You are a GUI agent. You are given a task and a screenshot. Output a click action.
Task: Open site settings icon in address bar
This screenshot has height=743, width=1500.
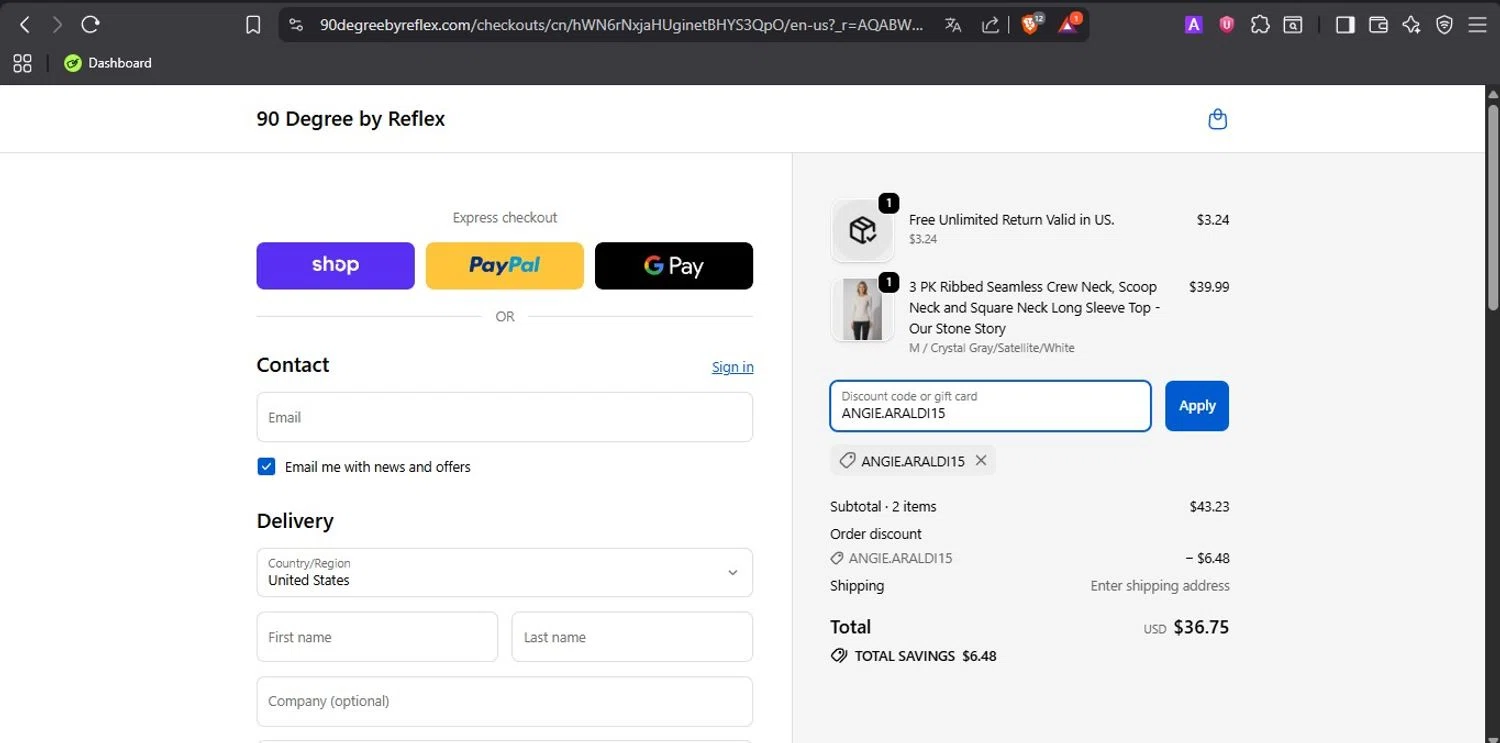(x=296, y=25)
